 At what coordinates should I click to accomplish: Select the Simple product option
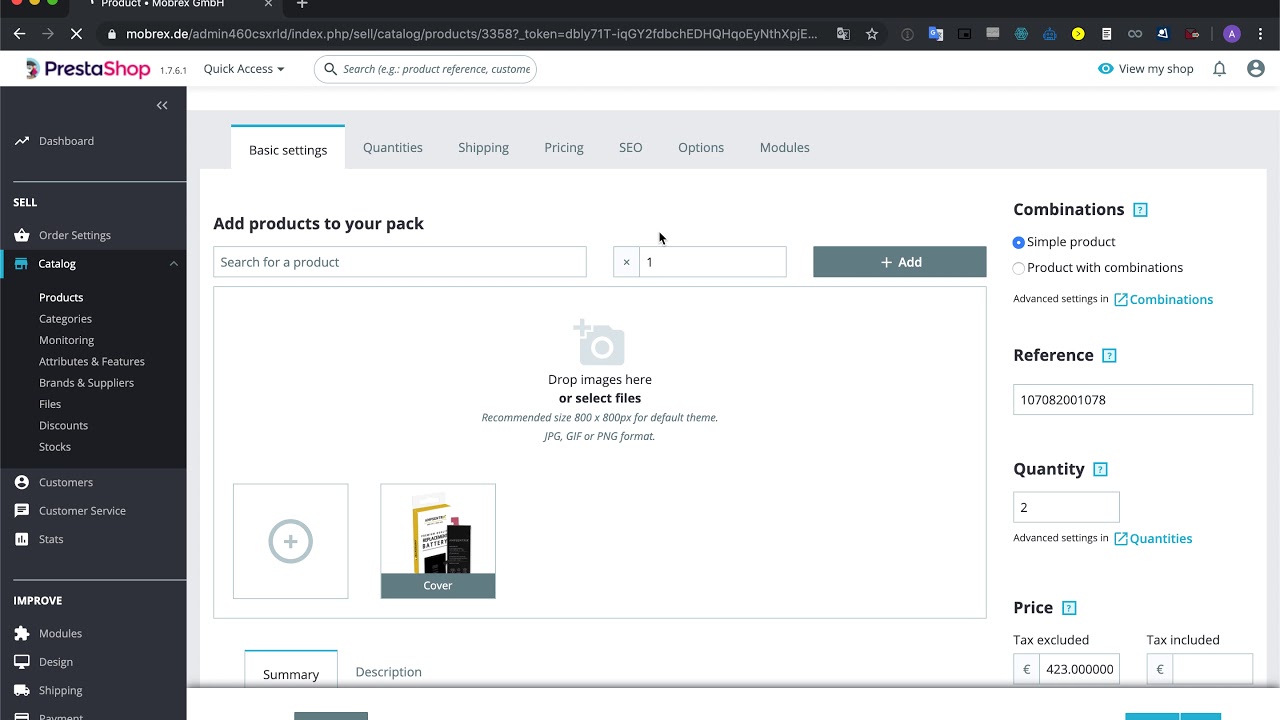1018,242
